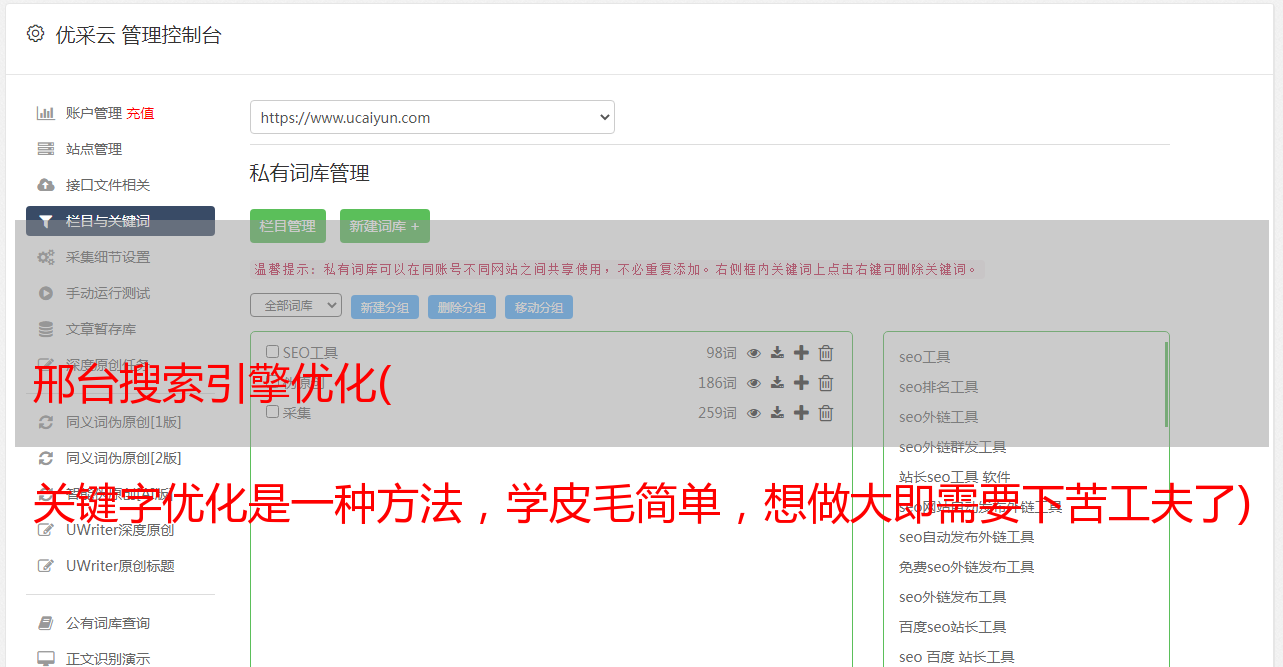1283x667 pixels.
Task: Download the SEO工具 word library
Action: coord(777,353)
